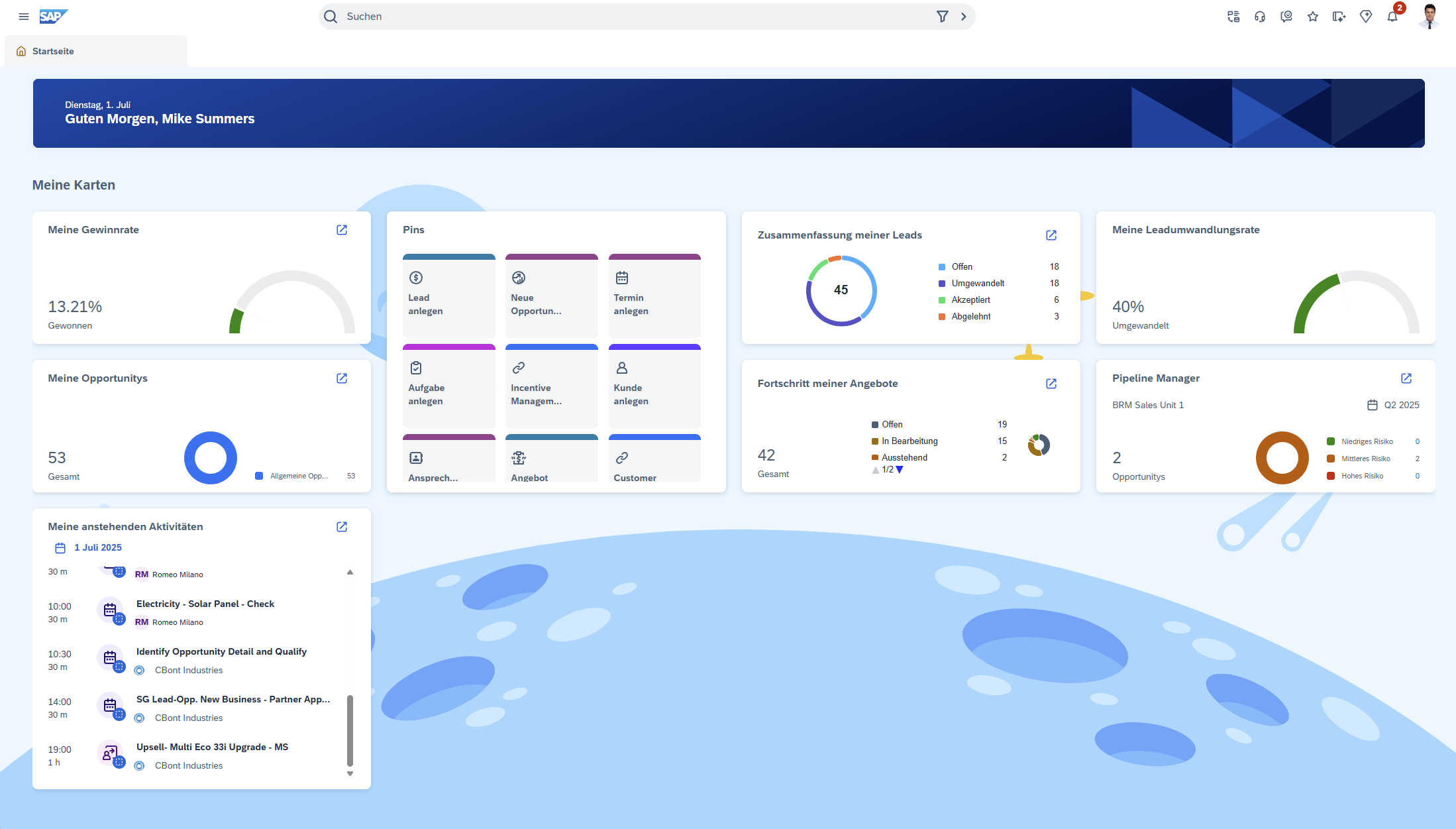1456x829 pixels.
Task: Open Zusammenfassung meiner Leads external link
Action: (1051, 235)
